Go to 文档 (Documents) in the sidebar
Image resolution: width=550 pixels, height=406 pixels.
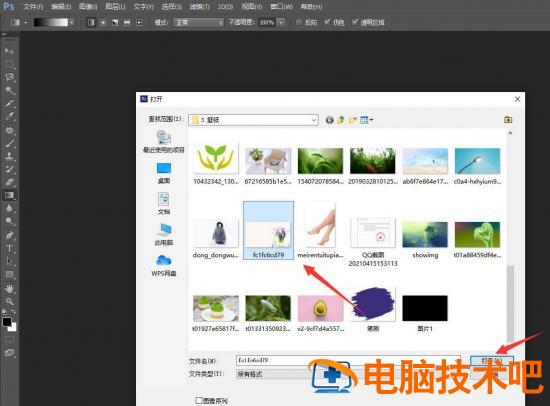pyautogui.click(x=163, y=204)
